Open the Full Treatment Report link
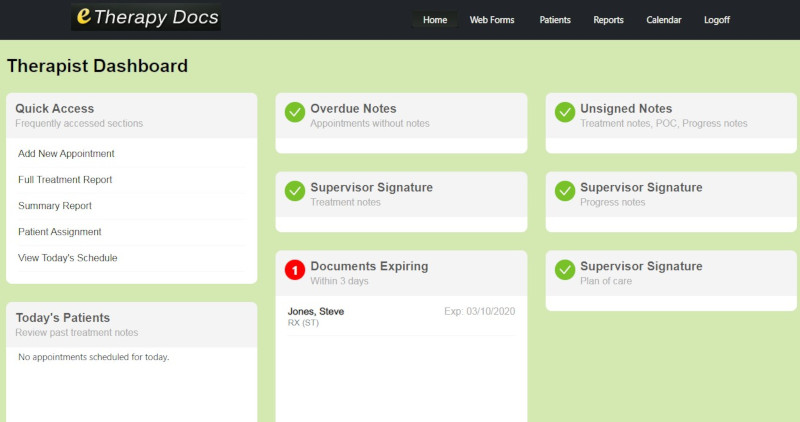The width and height of the screenshot is (800, 422). coord(65,180)
